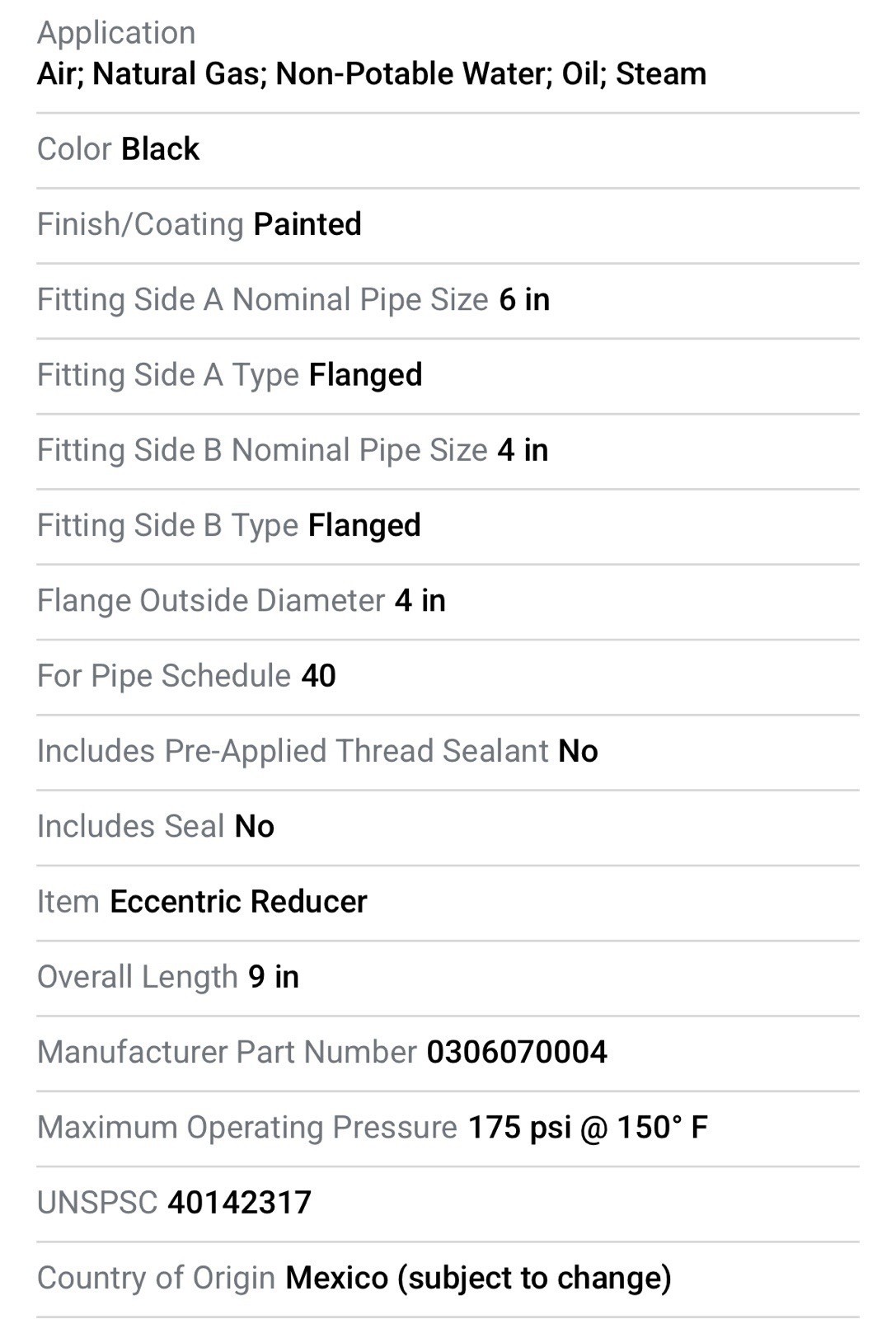Select Fitting Side B Type Flanged

448,526
